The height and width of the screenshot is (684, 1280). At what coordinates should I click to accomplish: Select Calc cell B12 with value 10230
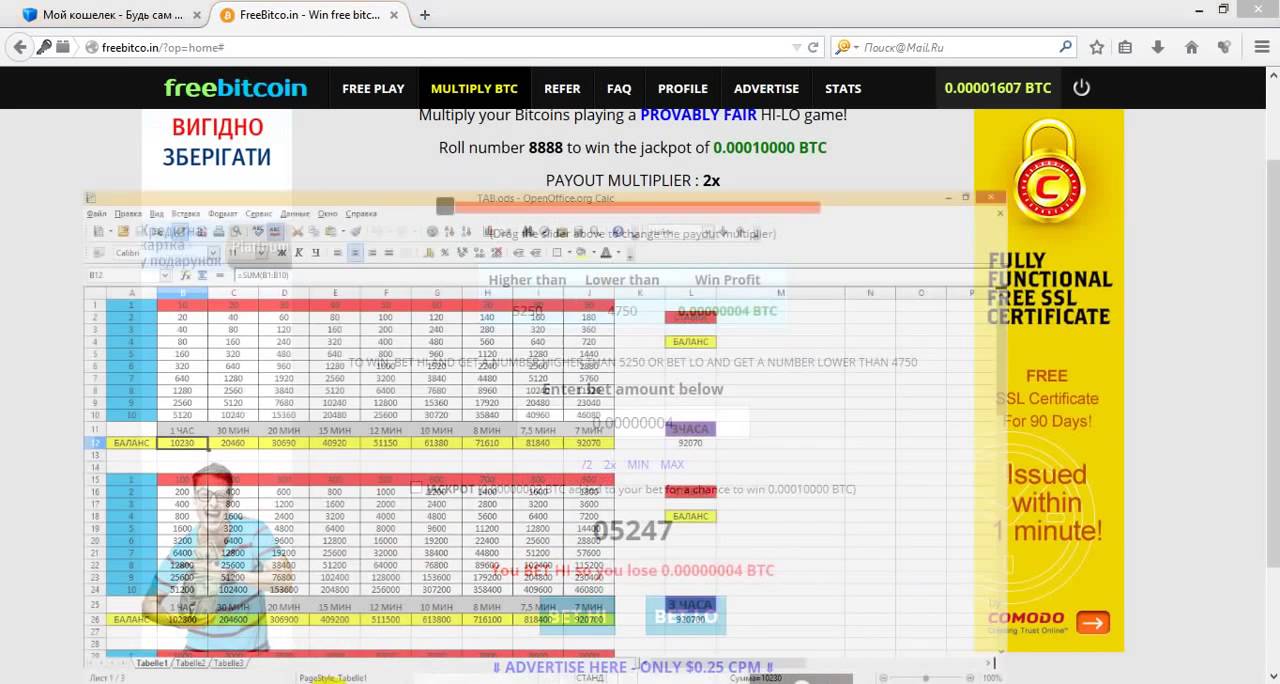pos(182,442)
